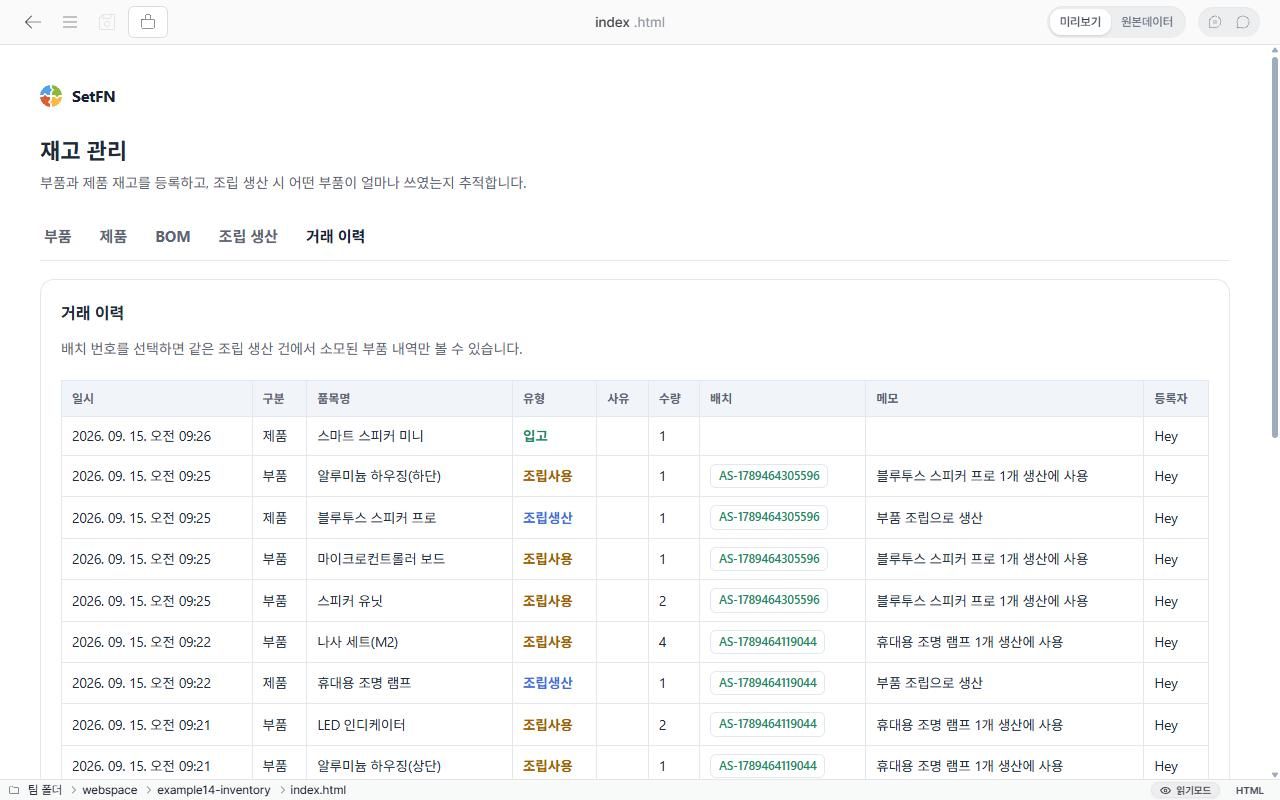The width and height of the screenshot is (1280, 800).
Task: Click the date 2026. 09. 15. 오전 09:26
Action: point(141,436)
